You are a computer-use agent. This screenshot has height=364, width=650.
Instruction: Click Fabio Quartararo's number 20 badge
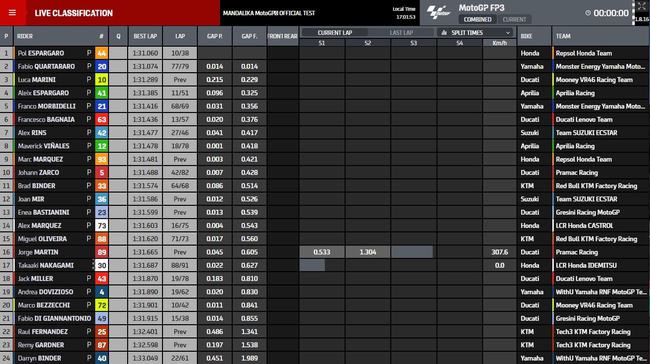pos(102,66)
